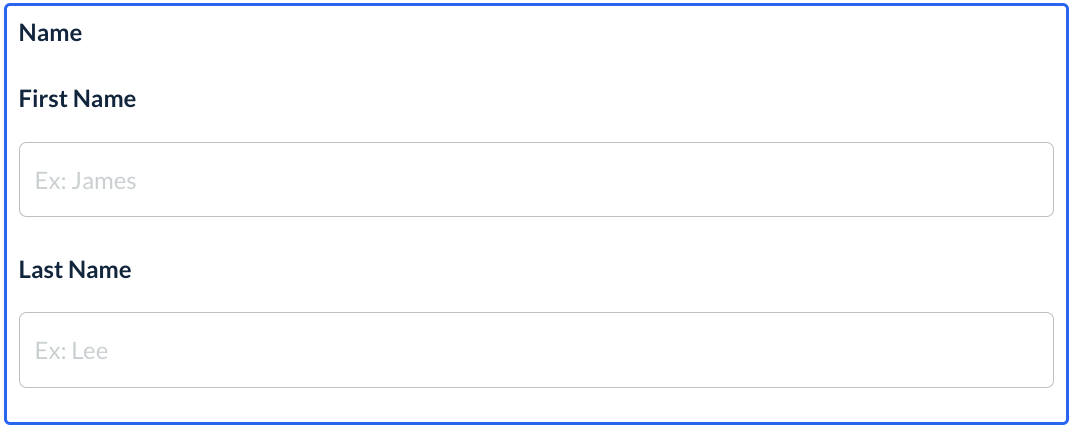Screen dimensions: 1070x426
Task: Click the upper text input in Name form
Action: click(536, 180)
